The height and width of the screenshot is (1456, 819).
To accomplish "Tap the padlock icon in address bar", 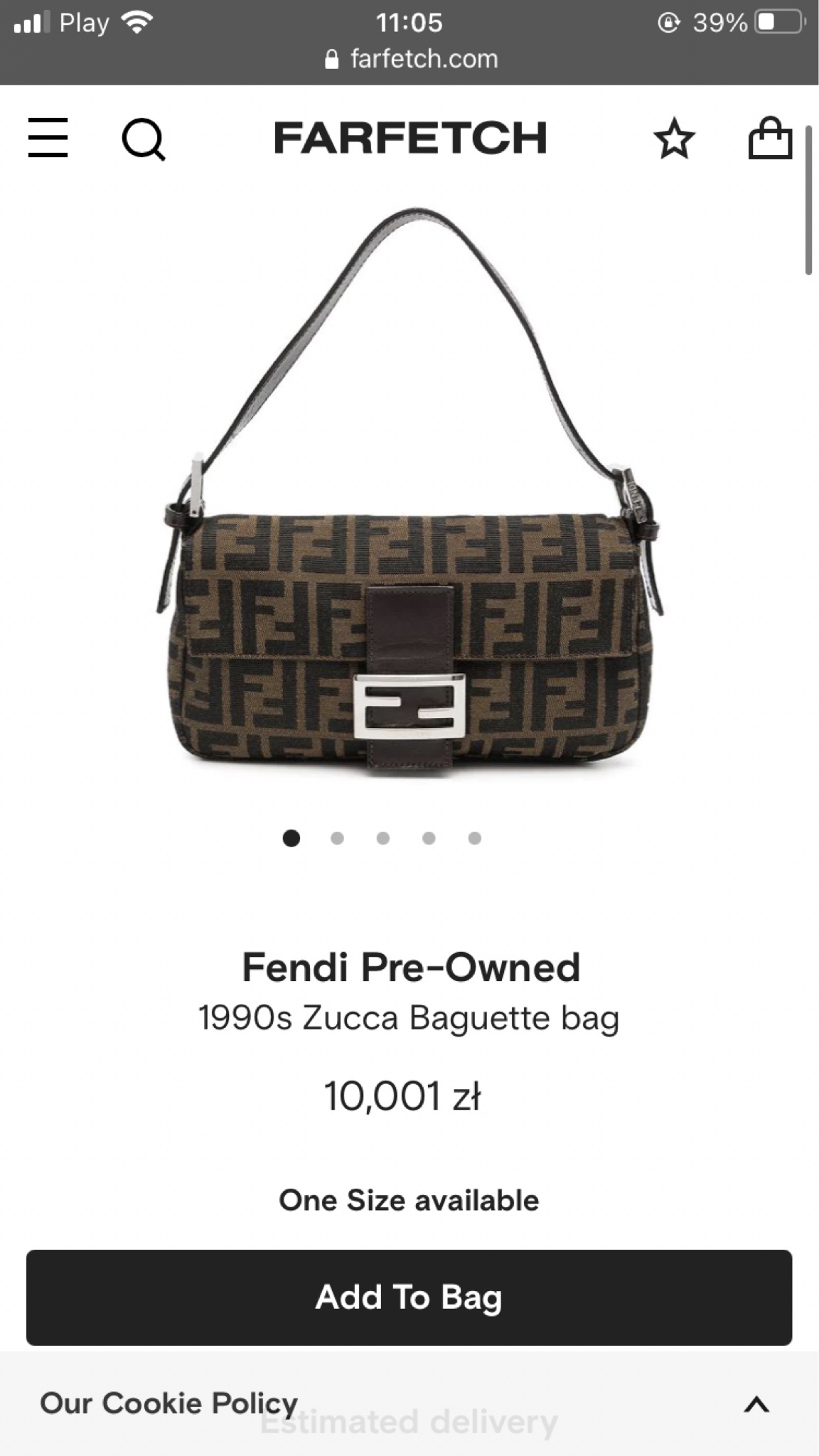I will point(331,59).
